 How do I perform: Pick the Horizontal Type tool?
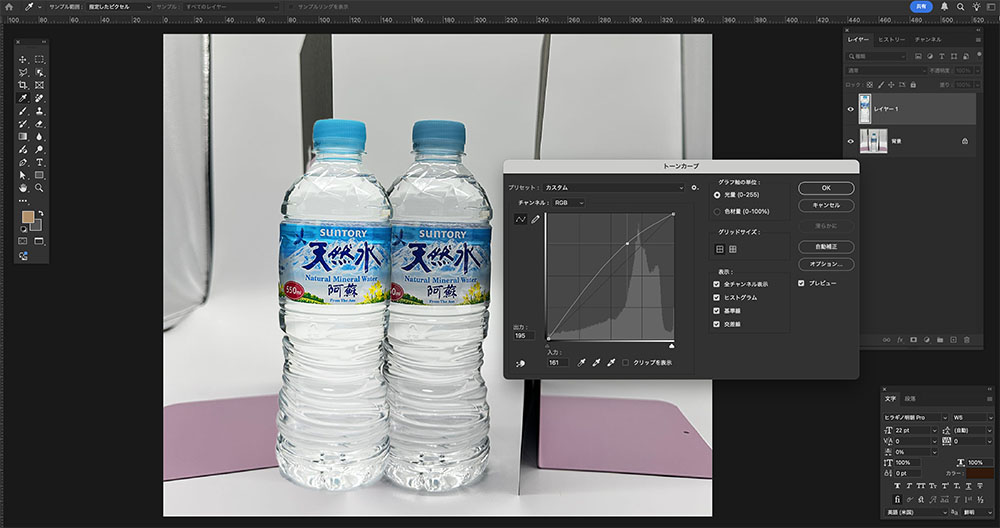pyautogui.click(x=39, y=162)
